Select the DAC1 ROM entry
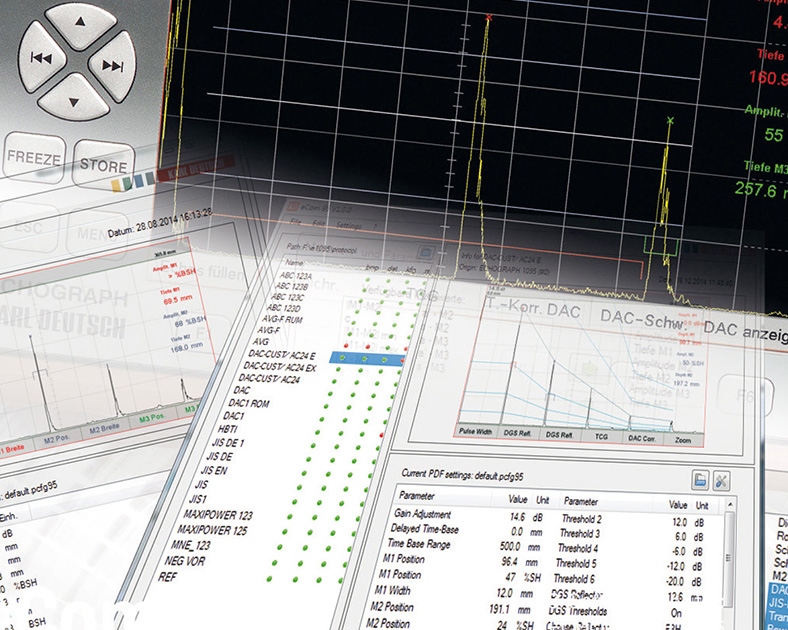The width and height of the screenshot is (788, 630). tap(249, 403)
